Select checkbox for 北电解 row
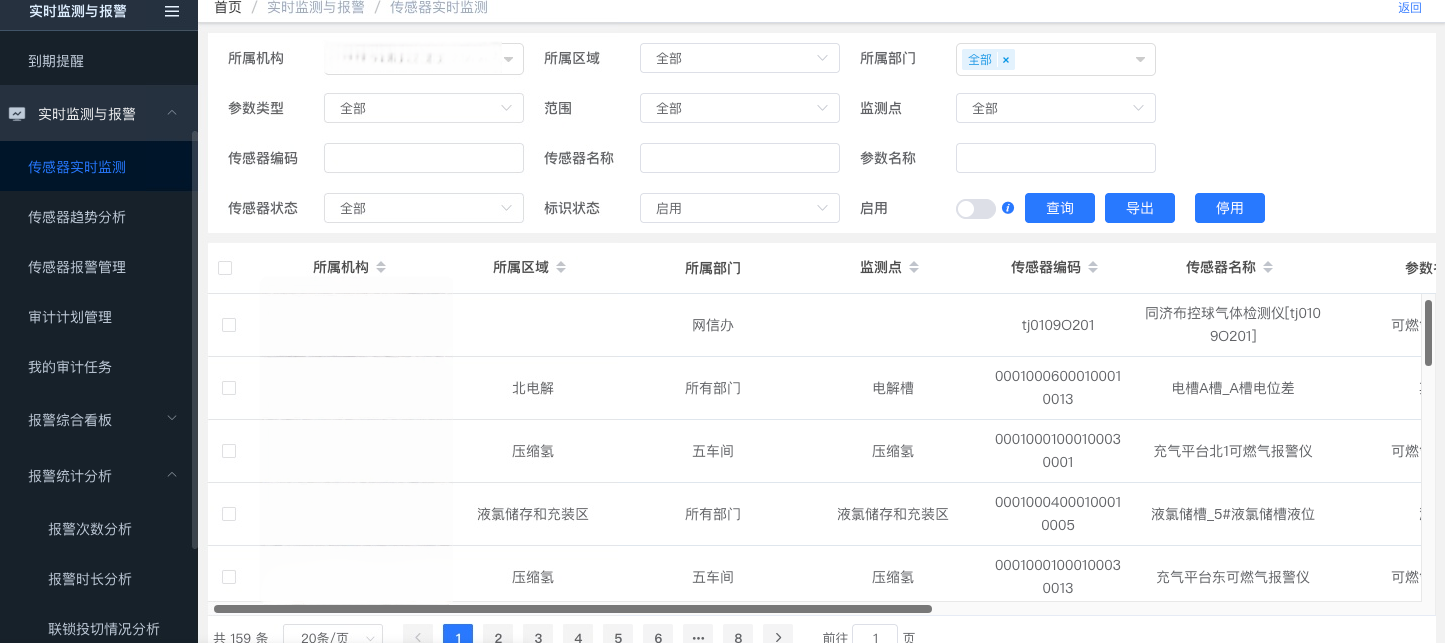1445x643 pixels. point(229,388)
